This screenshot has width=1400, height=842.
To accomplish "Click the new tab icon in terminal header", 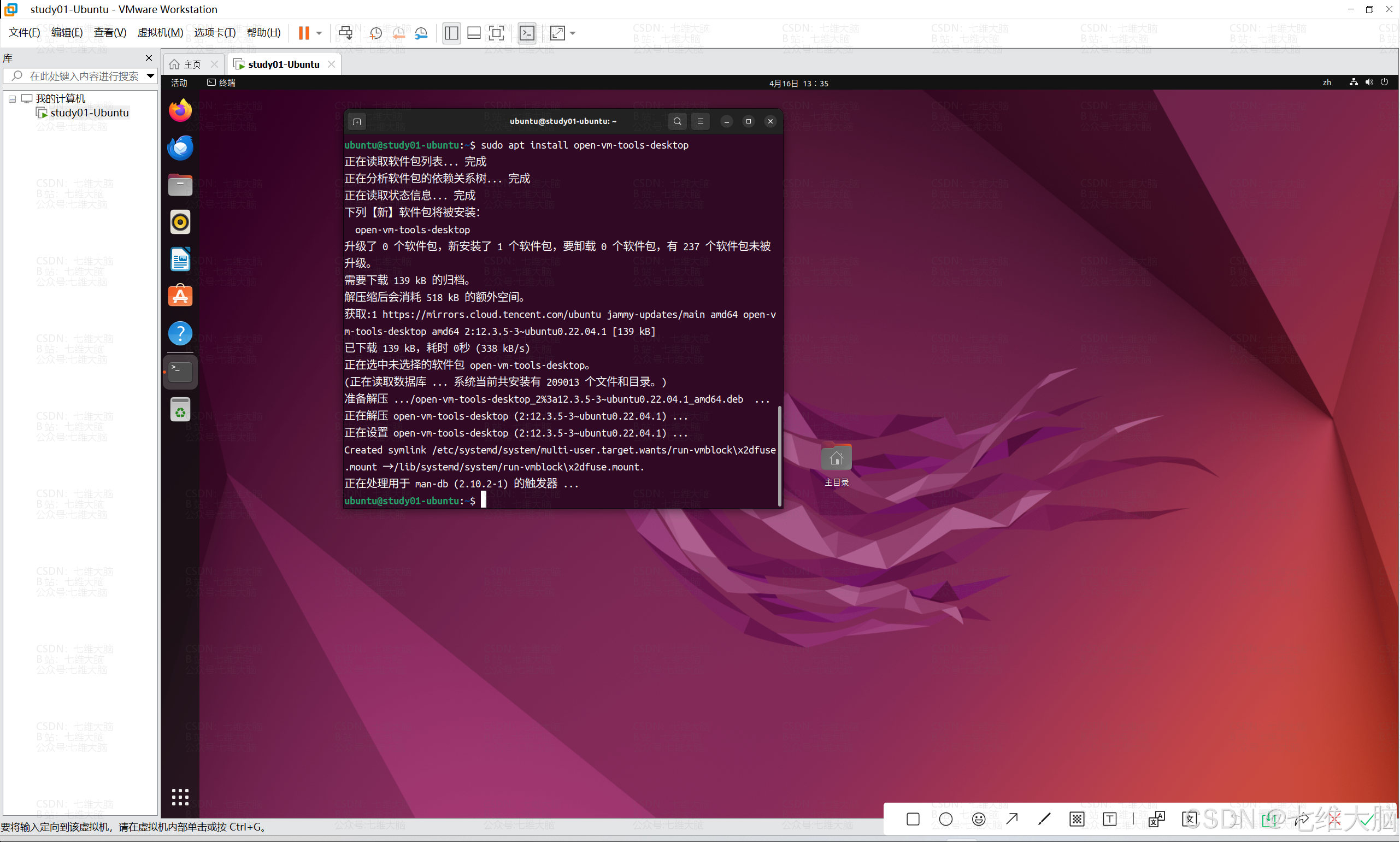I will 357,121.
